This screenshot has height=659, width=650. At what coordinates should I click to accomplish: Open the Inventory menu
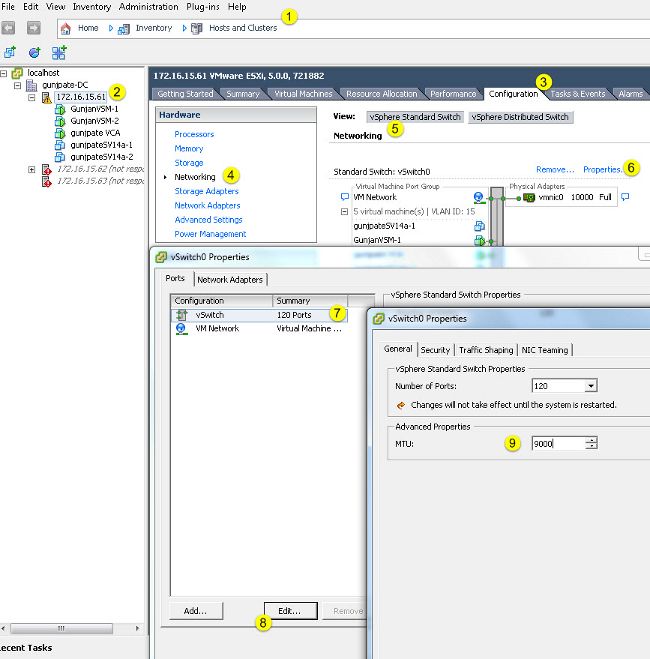[x=92, y=7]
